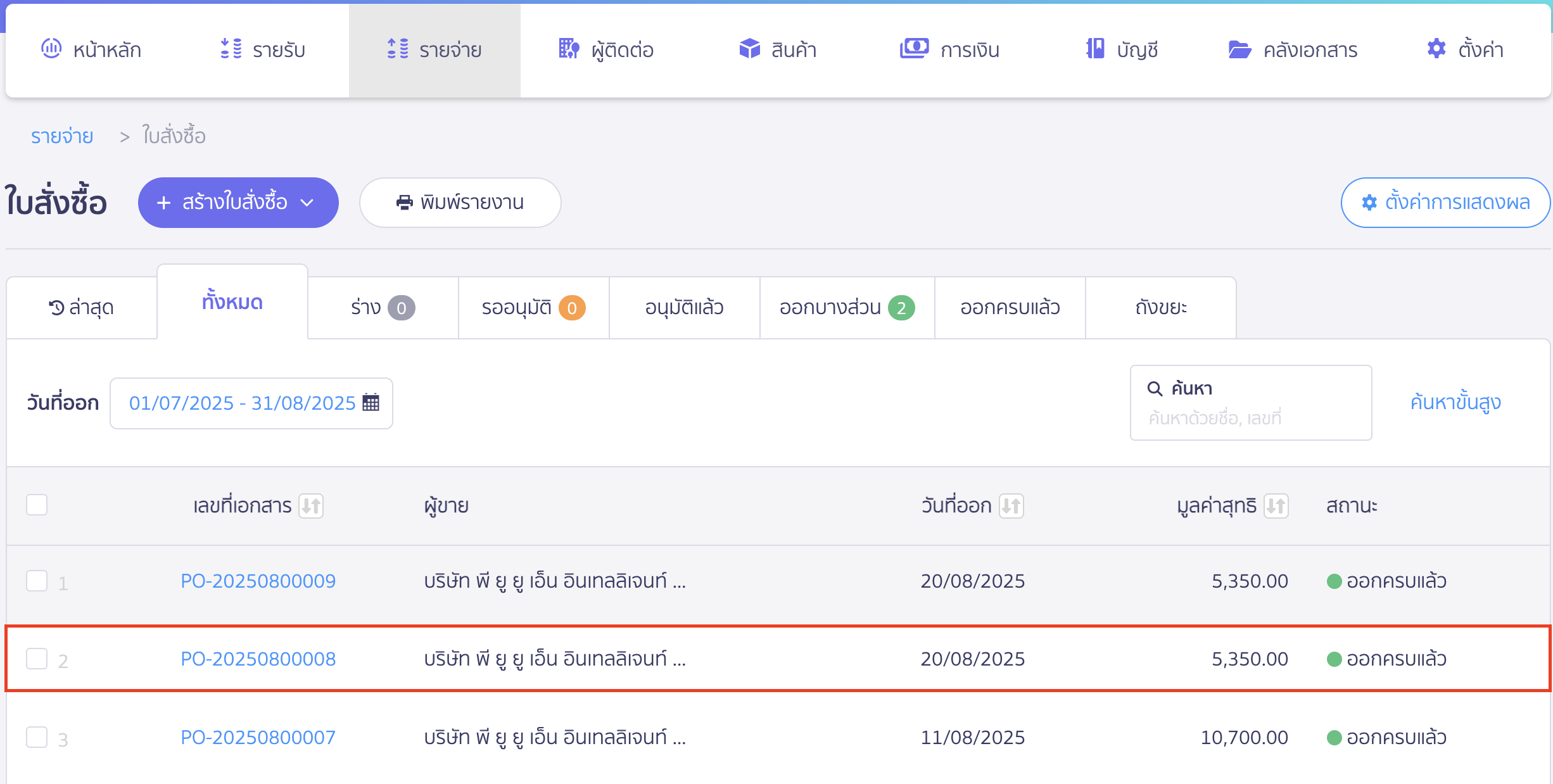1553x784 pixels.
Task: Click the คลังเอกสาร folder icon
Action: [x=1239, y=49]
